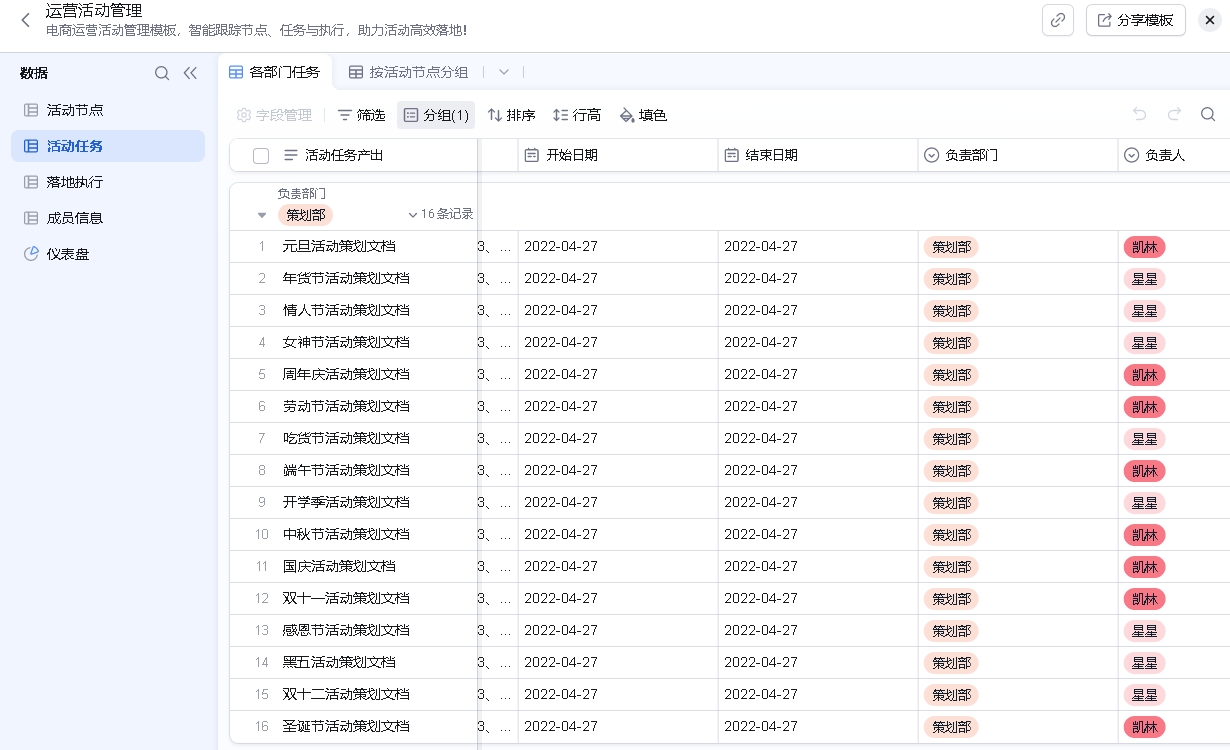This screenshot has height=750, width=1230.
Task: Open the views dropdown chevron after tabs
Action: click(x=504, y=72)
